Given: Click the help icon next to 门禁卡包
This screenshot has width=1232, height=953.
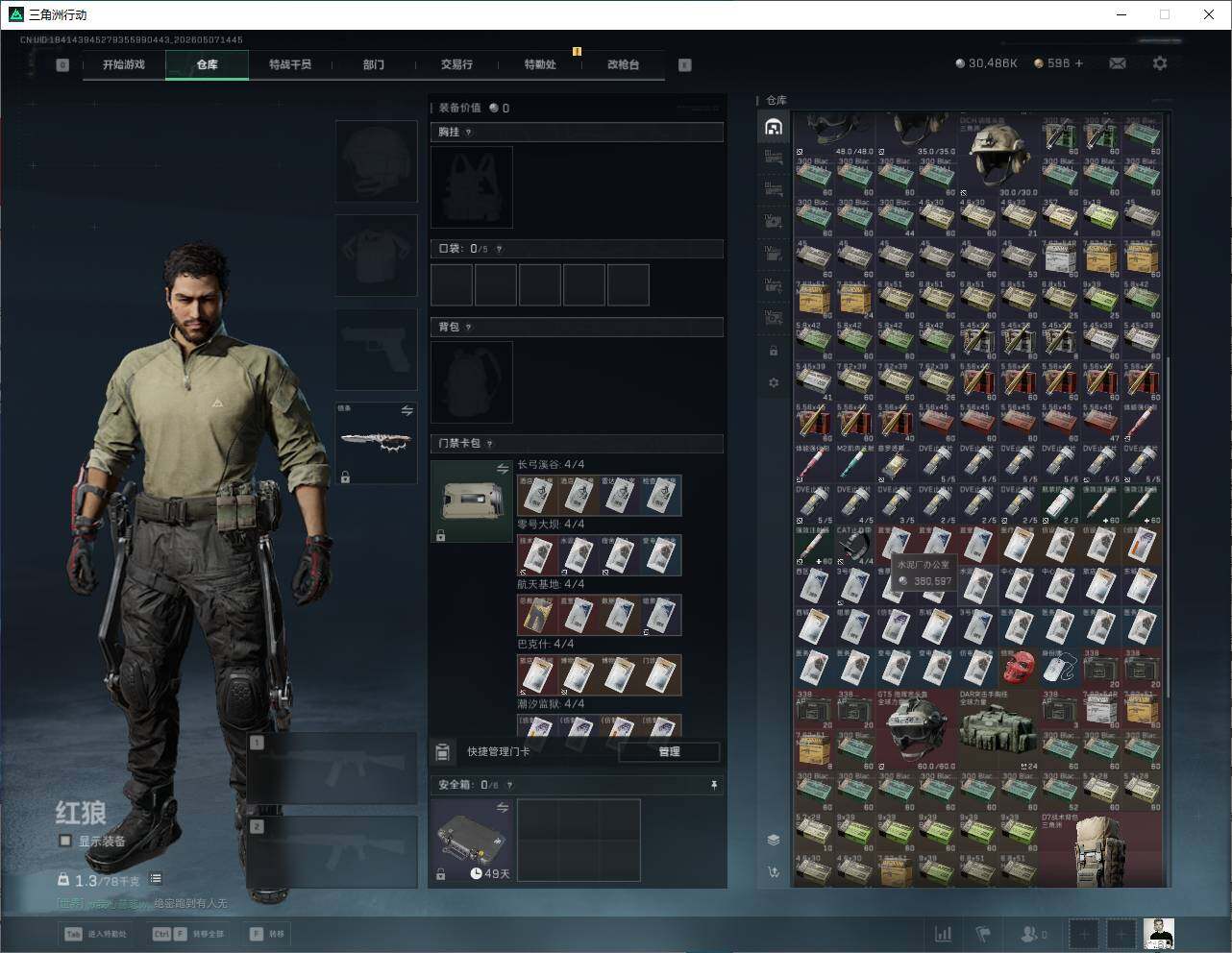Looking at the screenshot, I should (490, 444).
